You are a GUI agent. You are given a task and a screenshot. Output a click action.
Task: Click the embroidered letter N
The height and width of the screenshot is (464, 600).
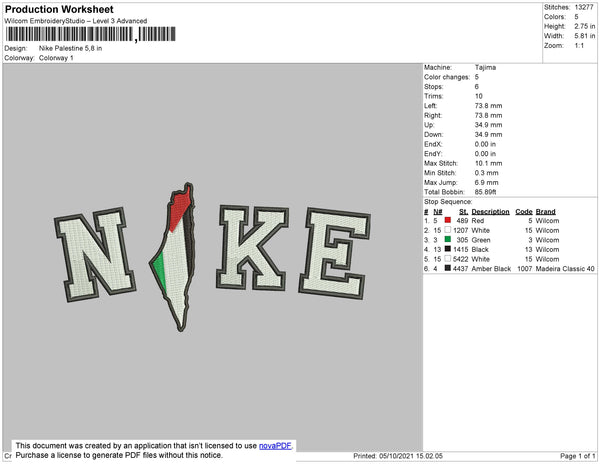95,254
